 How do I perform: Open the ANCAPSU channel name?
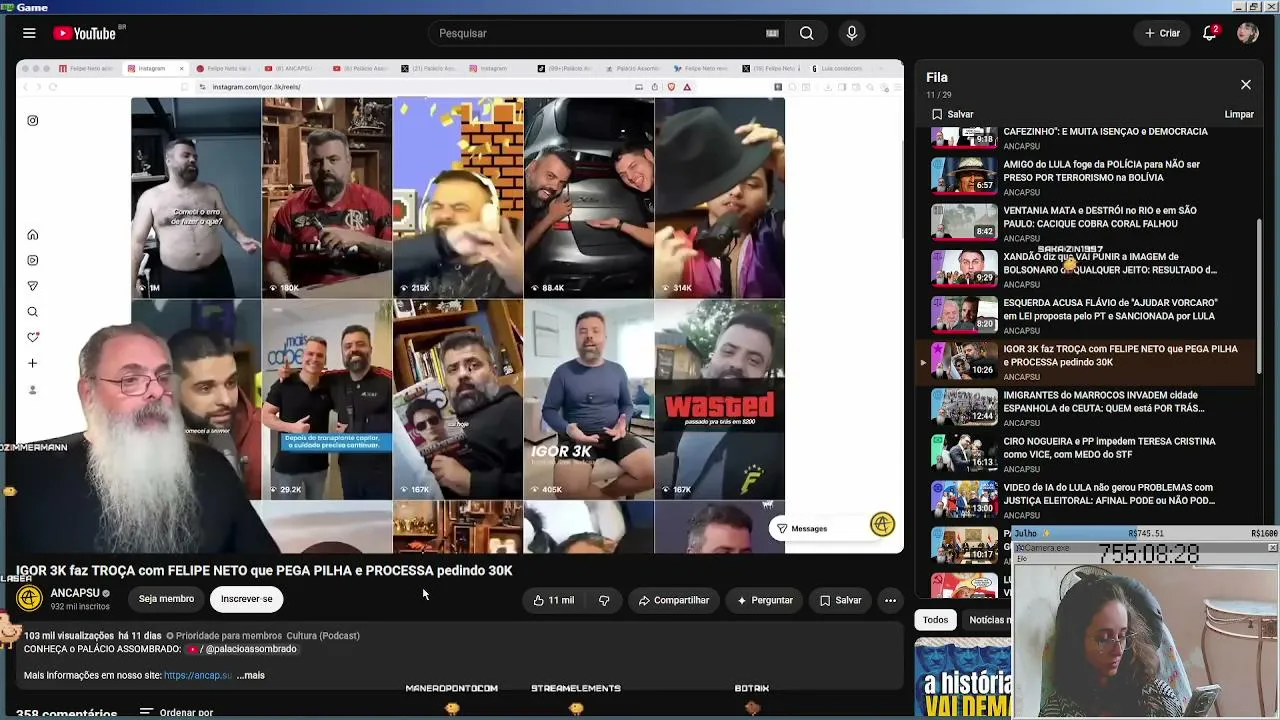[x=74, y=593]
